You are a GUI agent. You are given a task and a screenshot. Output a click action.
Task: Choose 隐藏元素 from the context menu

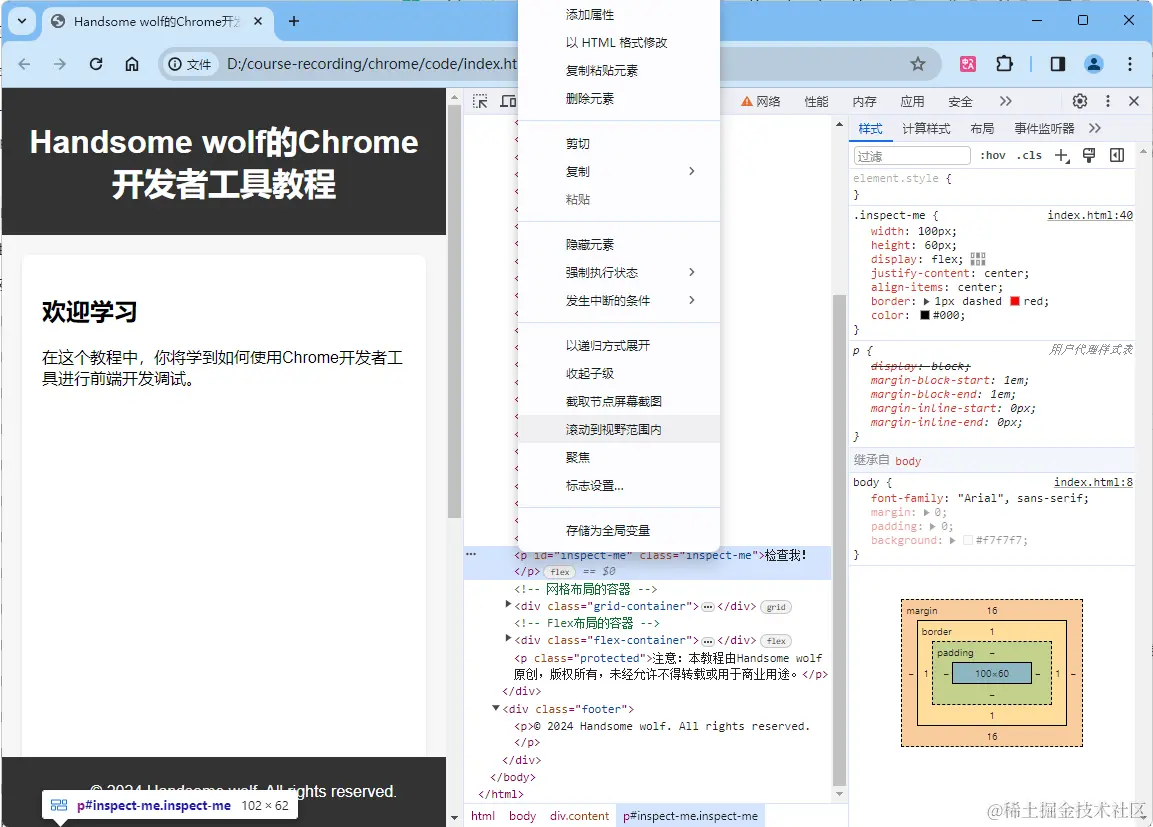coord(590,245)
